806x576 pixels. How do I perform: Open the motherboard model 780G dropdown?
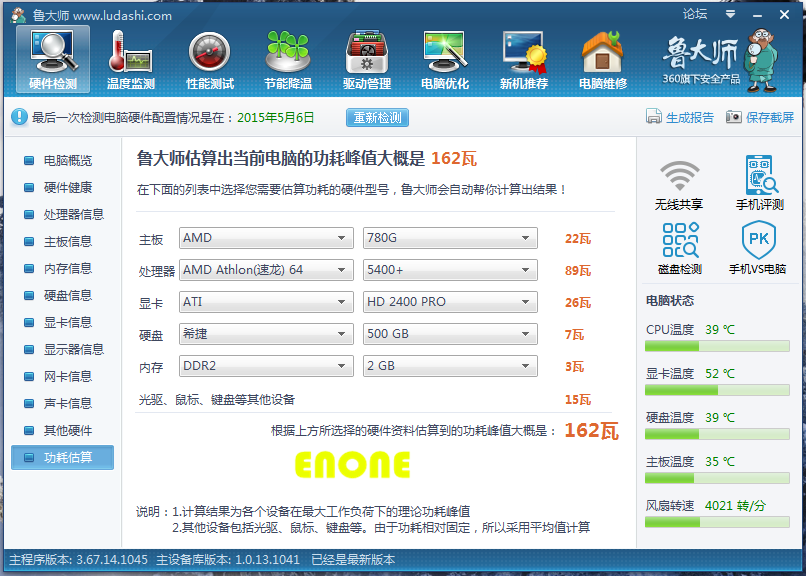coord(450,238)
